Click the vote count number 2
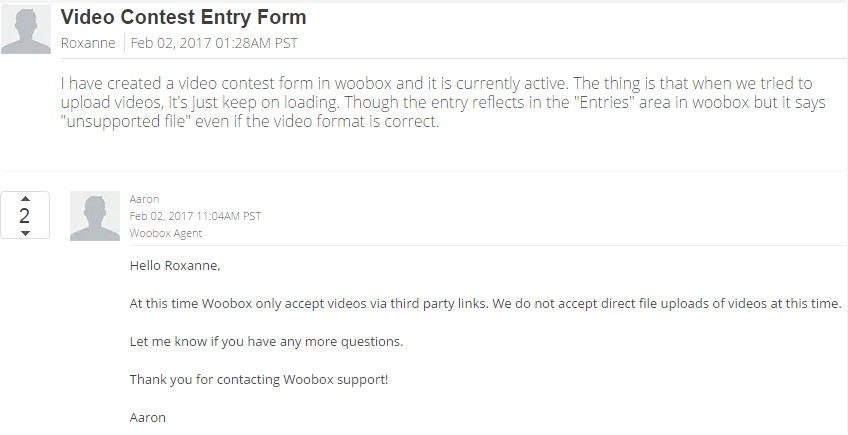Viewport: 848px width, 435px height. 24,216
